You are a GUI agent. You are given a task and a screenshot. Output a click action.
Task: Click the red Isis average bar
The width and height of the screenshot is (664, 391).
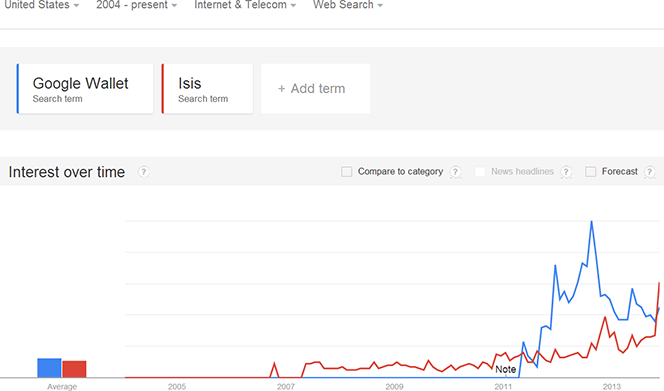click(74, 369)
